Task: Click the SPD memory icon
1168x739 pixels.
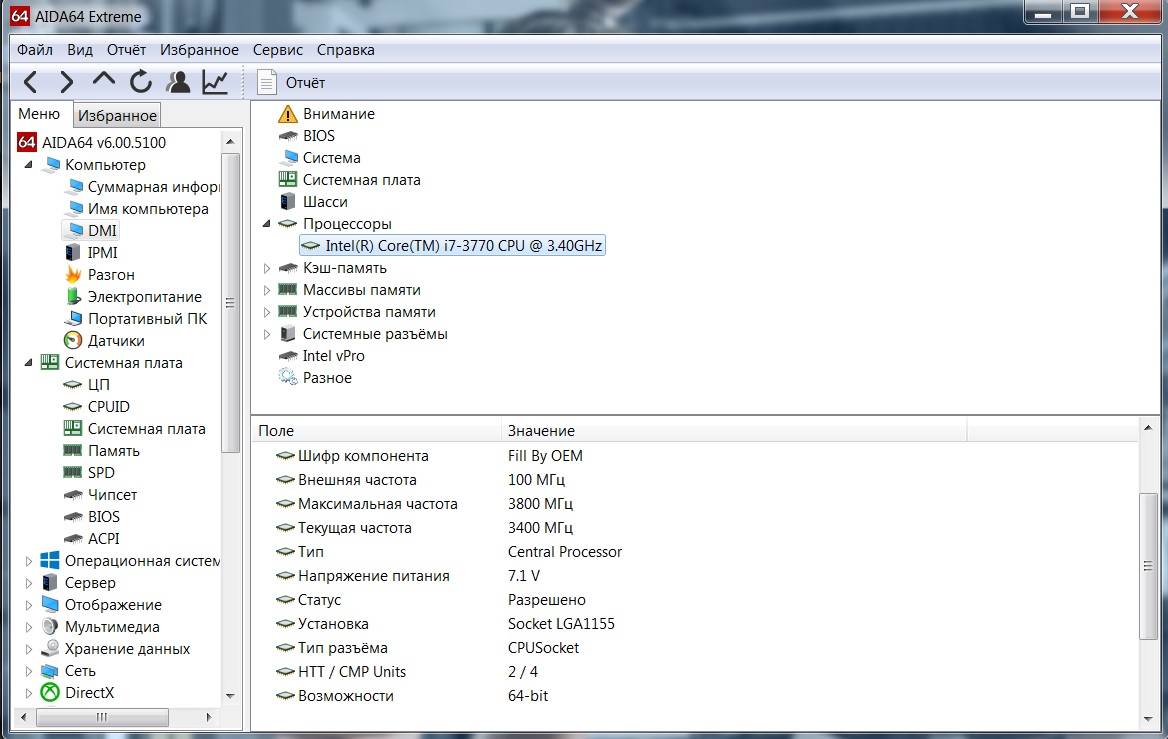Action: [x=72, y=472]
